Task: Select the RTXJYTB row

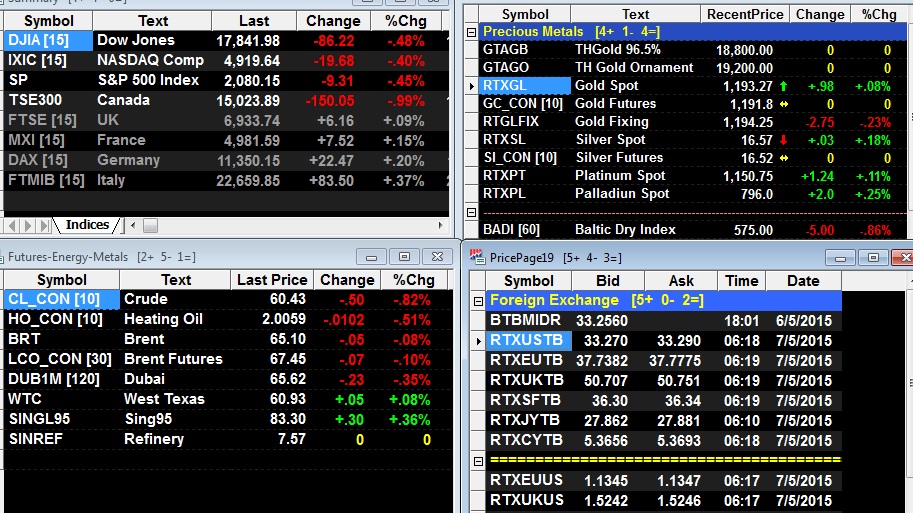Action: click(x=664, y=421)
